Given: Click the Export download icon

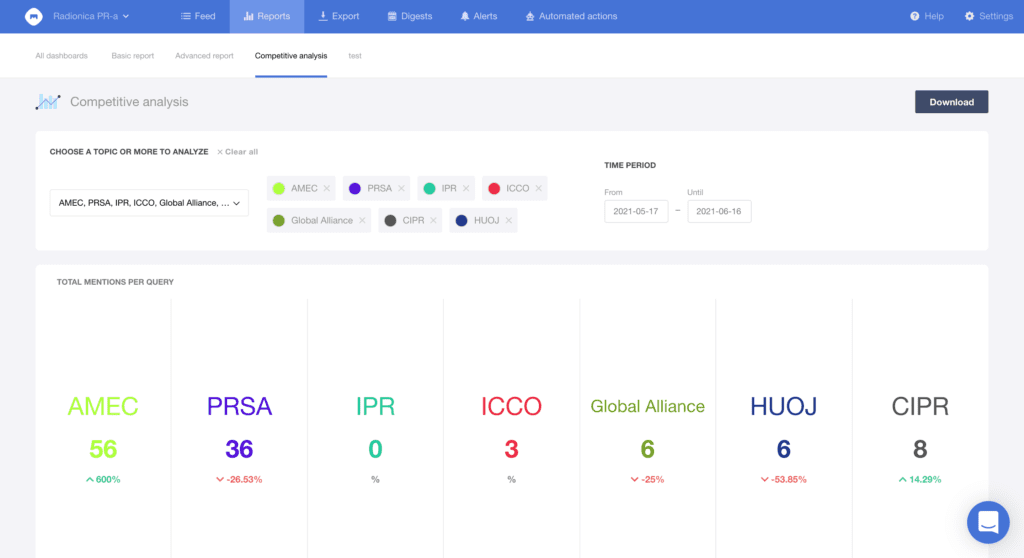Looking at the screenshot, I should [323, 17].
